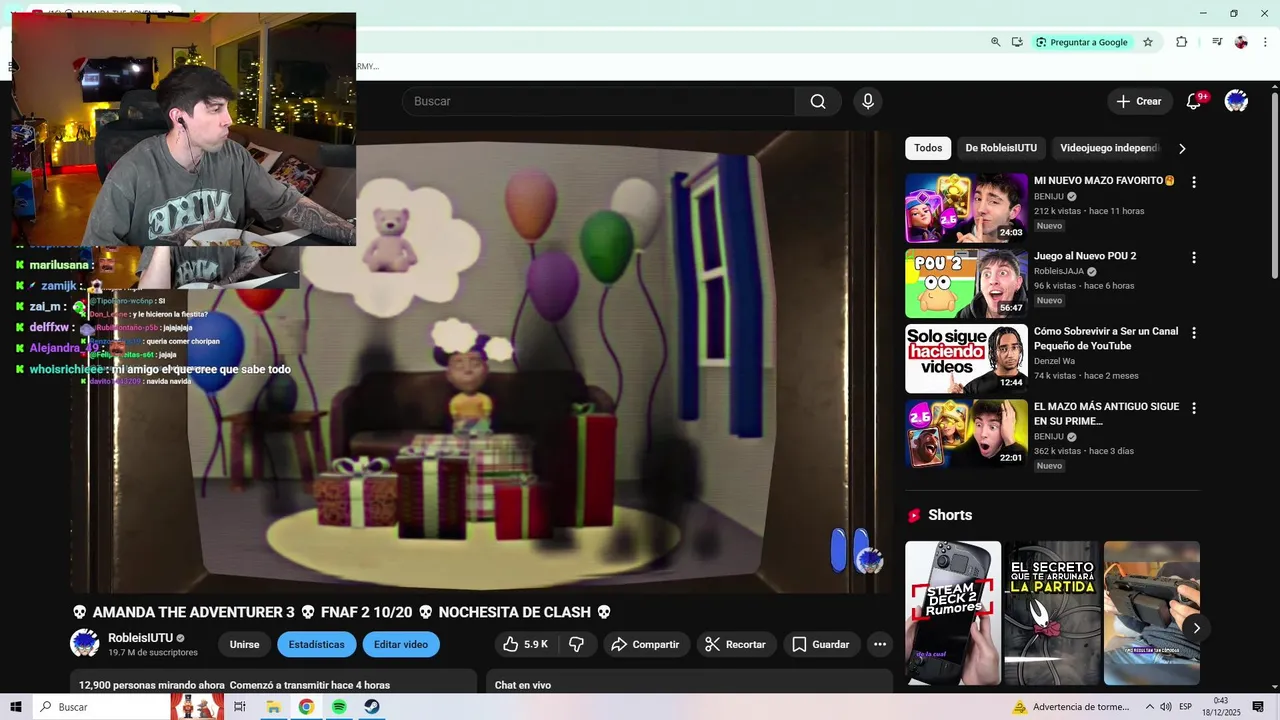Show next Shorts with arrow button
The image size is (1280, 720).
(1196, 628)
